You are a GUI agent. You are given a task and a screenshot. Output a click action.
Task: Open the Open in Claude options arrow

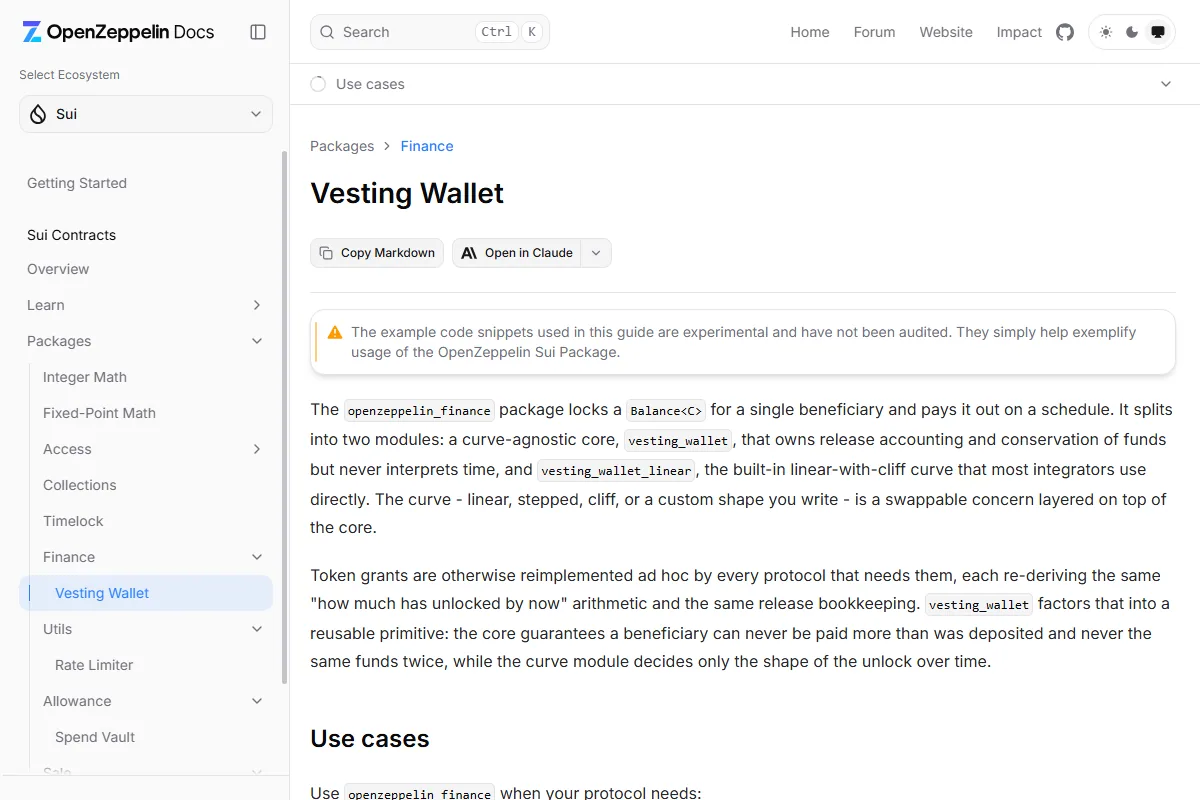596,253
